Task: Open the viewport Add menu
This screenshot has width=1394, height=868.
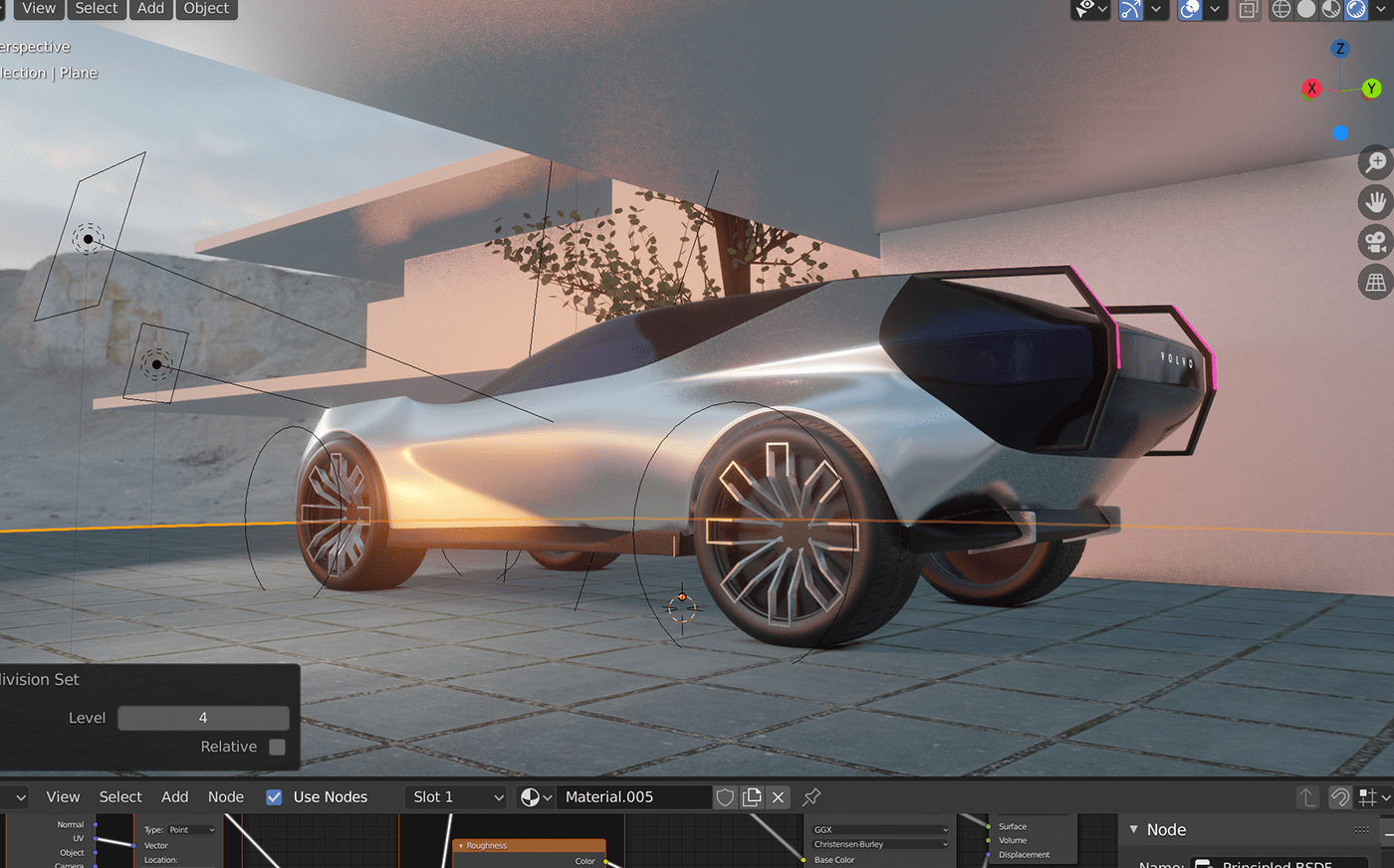Action: click(151, 8)
